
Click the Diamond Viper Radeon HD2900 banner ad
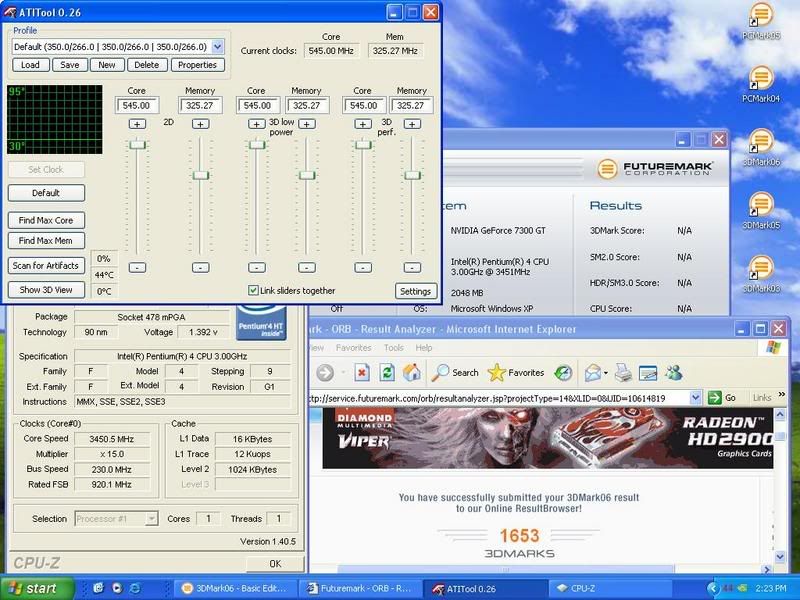[x=547, y=438]
